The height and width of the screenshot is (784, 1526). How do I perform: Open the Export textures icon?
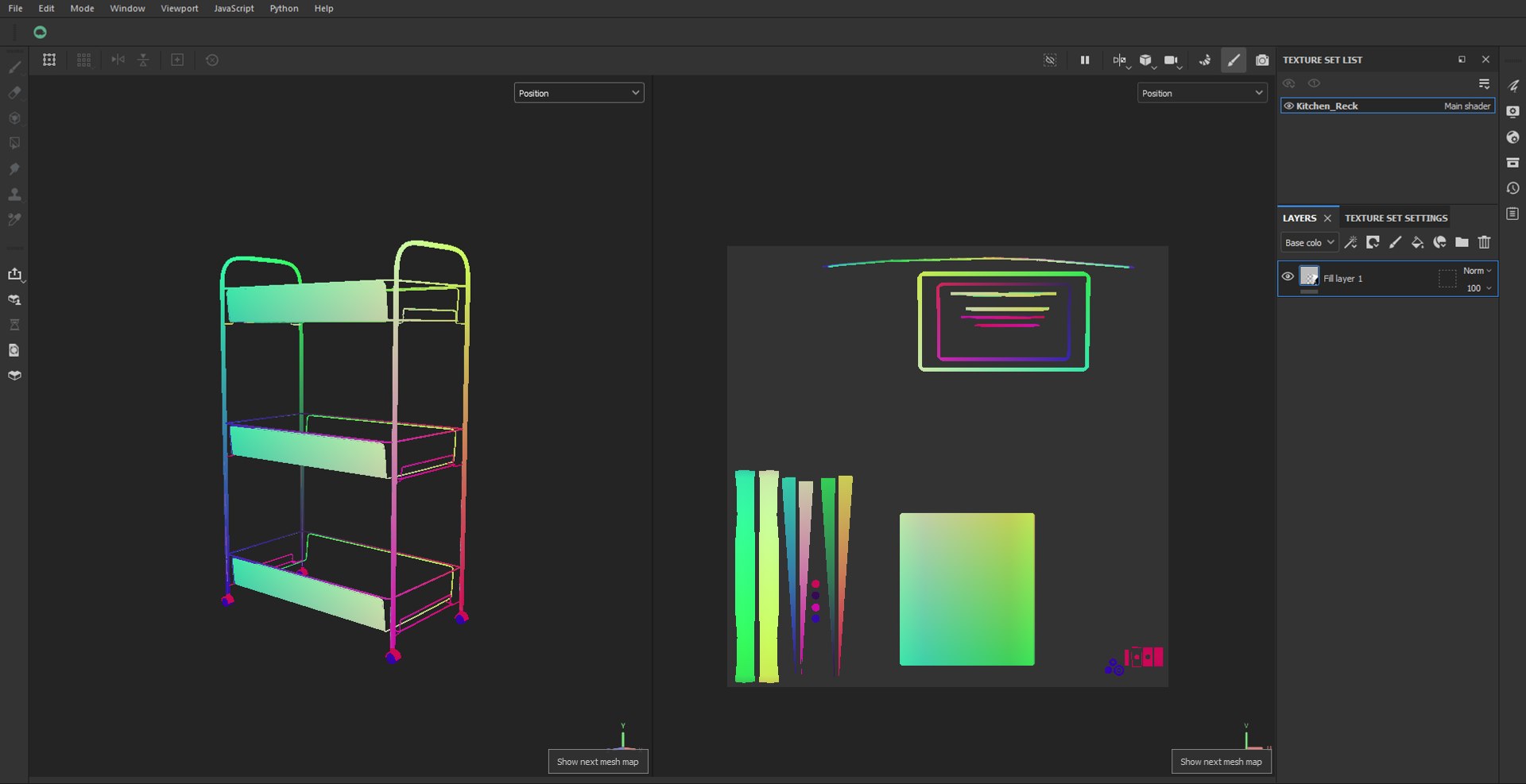tap(14, 274)
